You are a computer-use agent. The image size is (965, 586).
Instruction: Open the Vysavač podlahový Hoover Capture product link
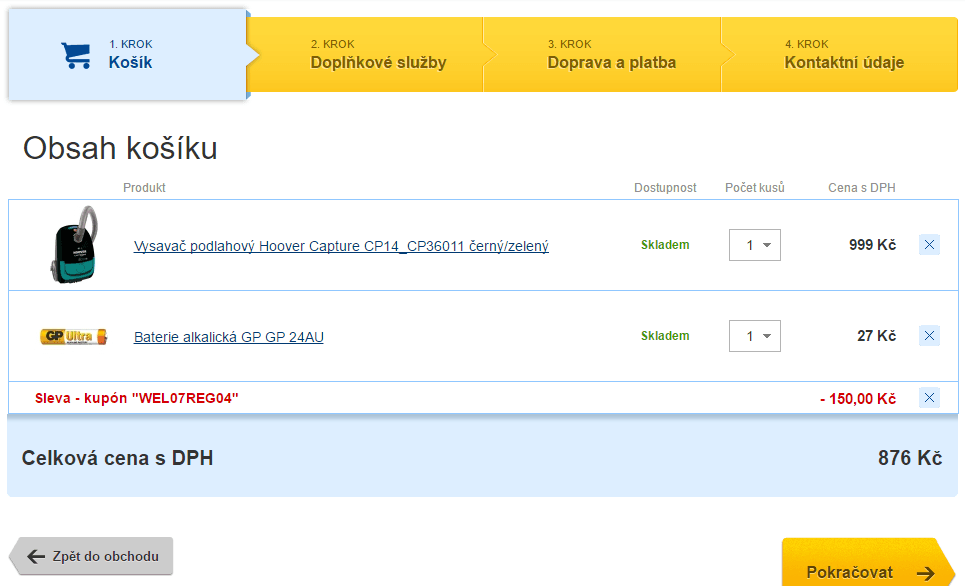point(341,246)
